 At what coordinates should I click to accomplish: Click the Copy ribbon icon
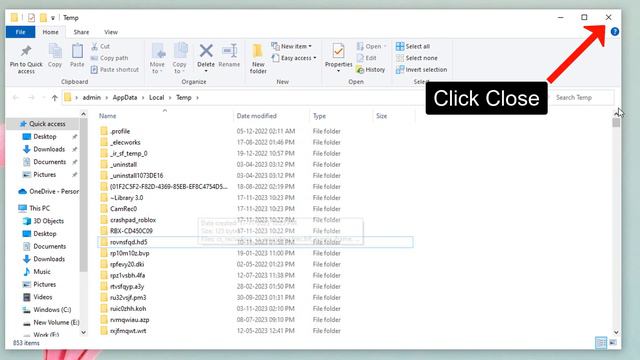55,51
